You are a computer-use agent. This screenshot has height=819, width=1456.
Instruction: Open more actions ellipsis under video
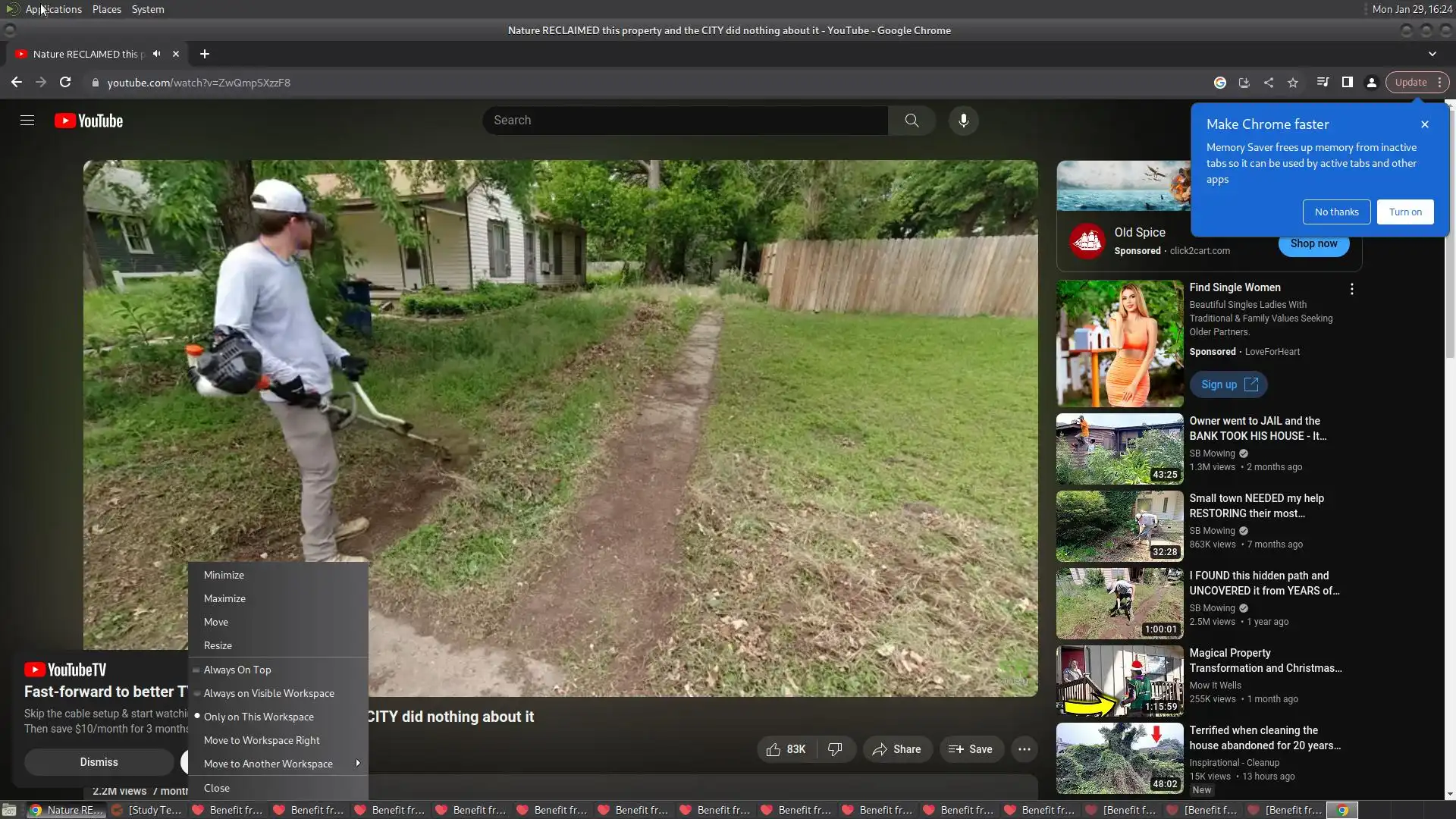(1024, 749)
